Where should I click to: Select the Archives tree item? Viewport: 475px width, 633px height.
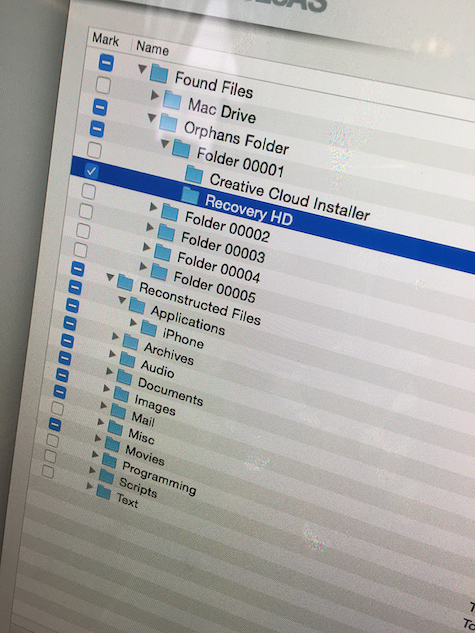tap(169, 353)
